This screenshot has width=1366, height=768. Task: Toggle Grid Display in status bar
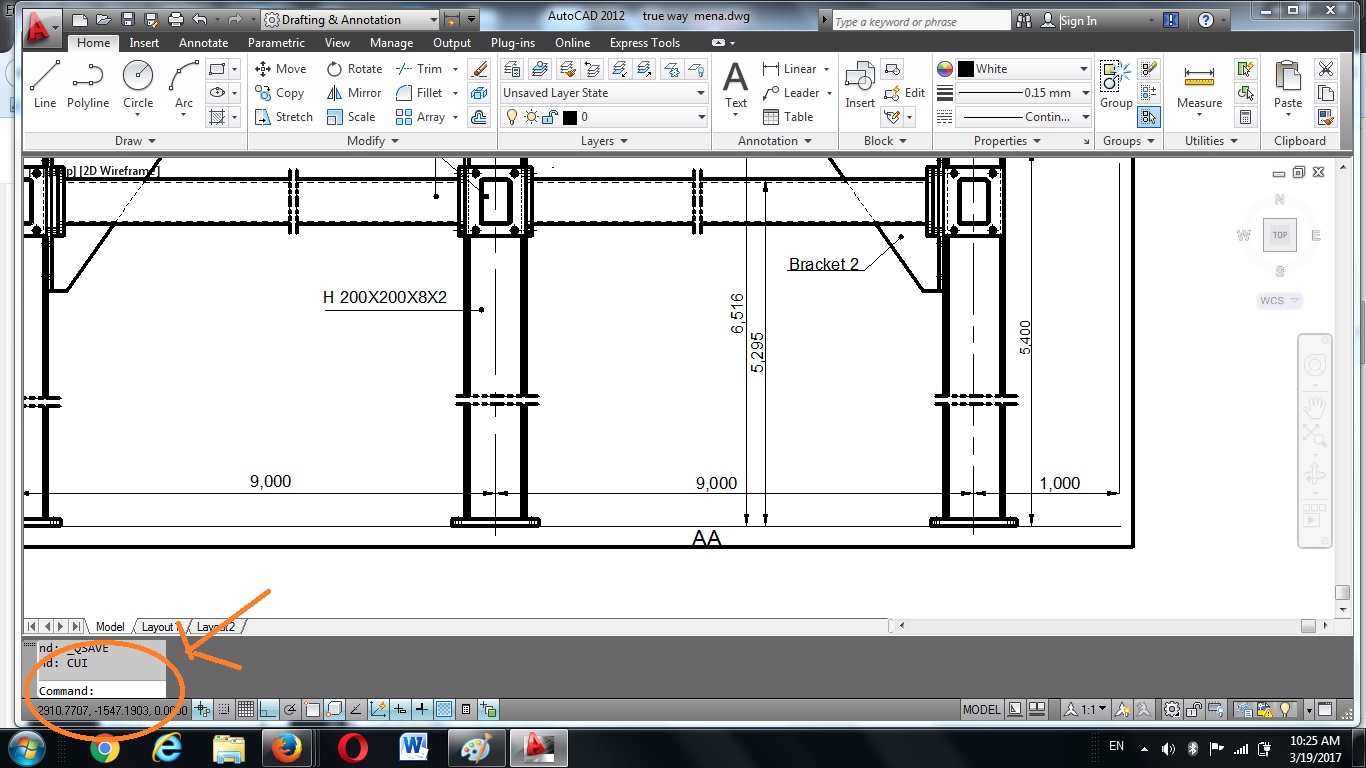click(246, 710)
